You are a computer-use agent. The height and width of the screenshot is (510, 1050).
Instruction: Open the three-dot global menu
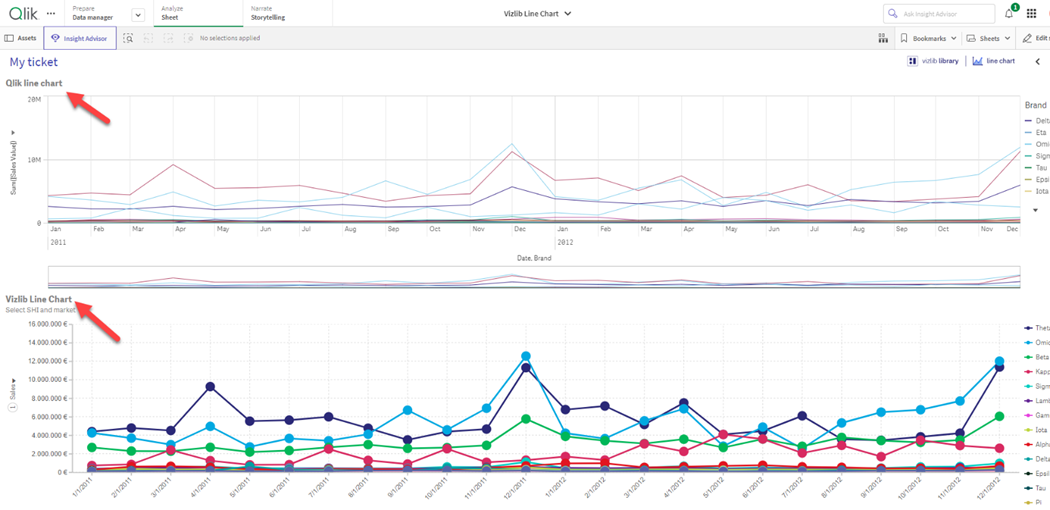click(52, 13)
